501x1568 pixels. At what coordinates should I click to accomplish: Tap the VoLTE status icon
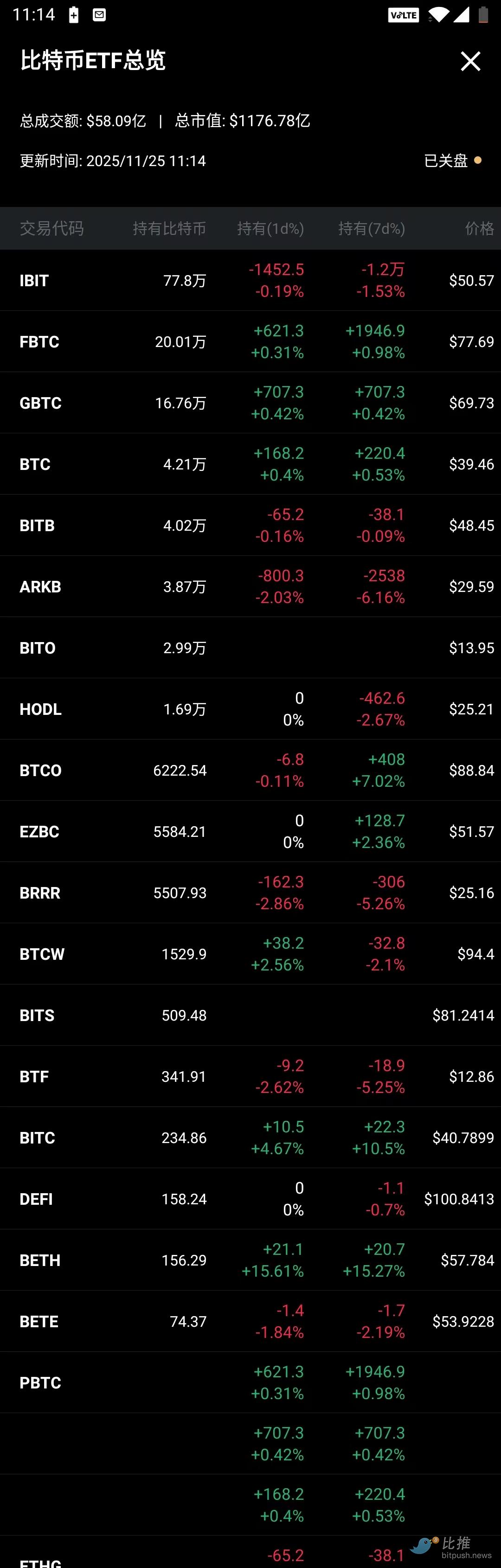[403, 15]
